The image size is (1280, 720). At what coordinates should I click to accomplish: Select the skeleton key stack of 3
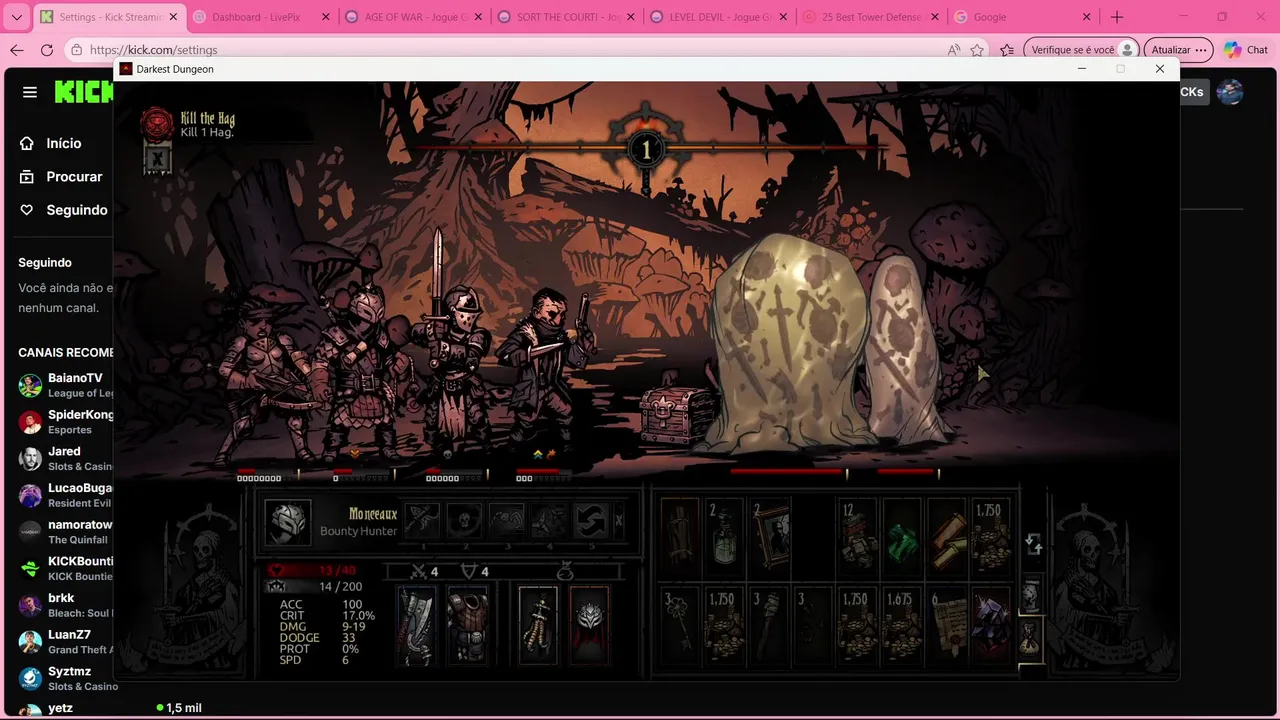tap(680, 627)
